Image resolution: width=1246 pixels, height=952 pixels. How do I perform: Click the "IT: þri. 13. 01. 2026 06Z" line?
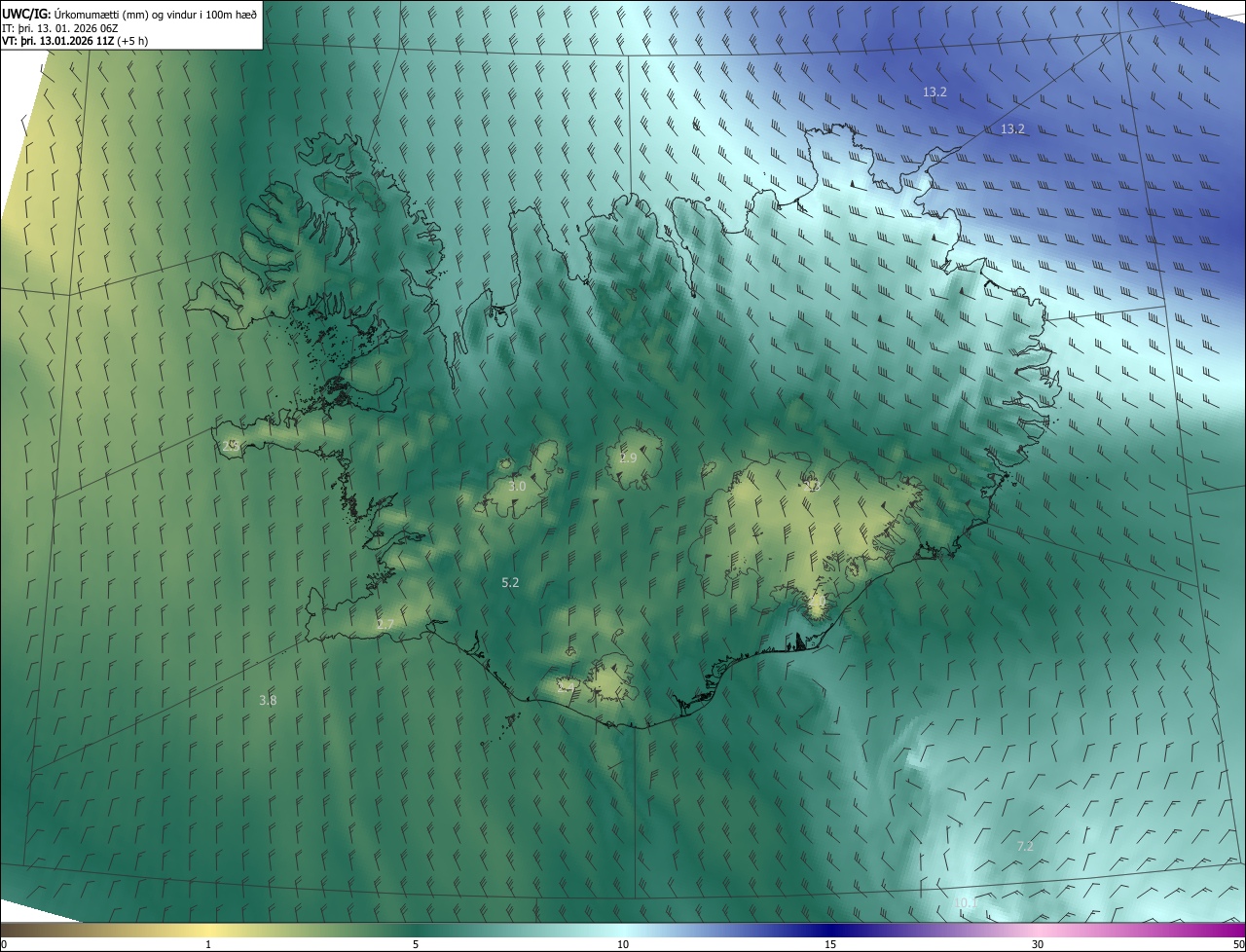pos(60,28)
